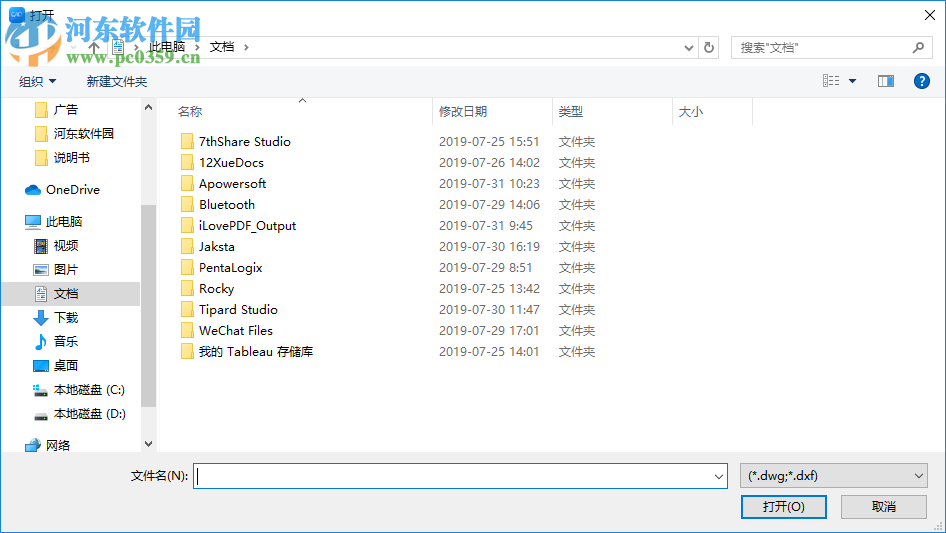Click sidebar scrollbar up arrow
946x533 pixels.
point(148,107)
